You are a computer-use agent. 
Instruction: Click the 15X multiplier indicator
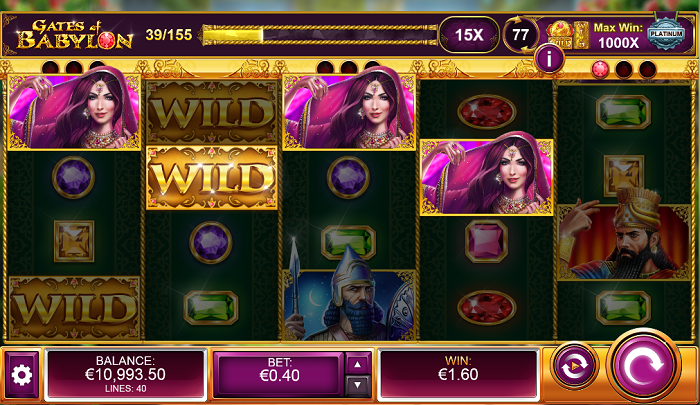pos(469,35)
